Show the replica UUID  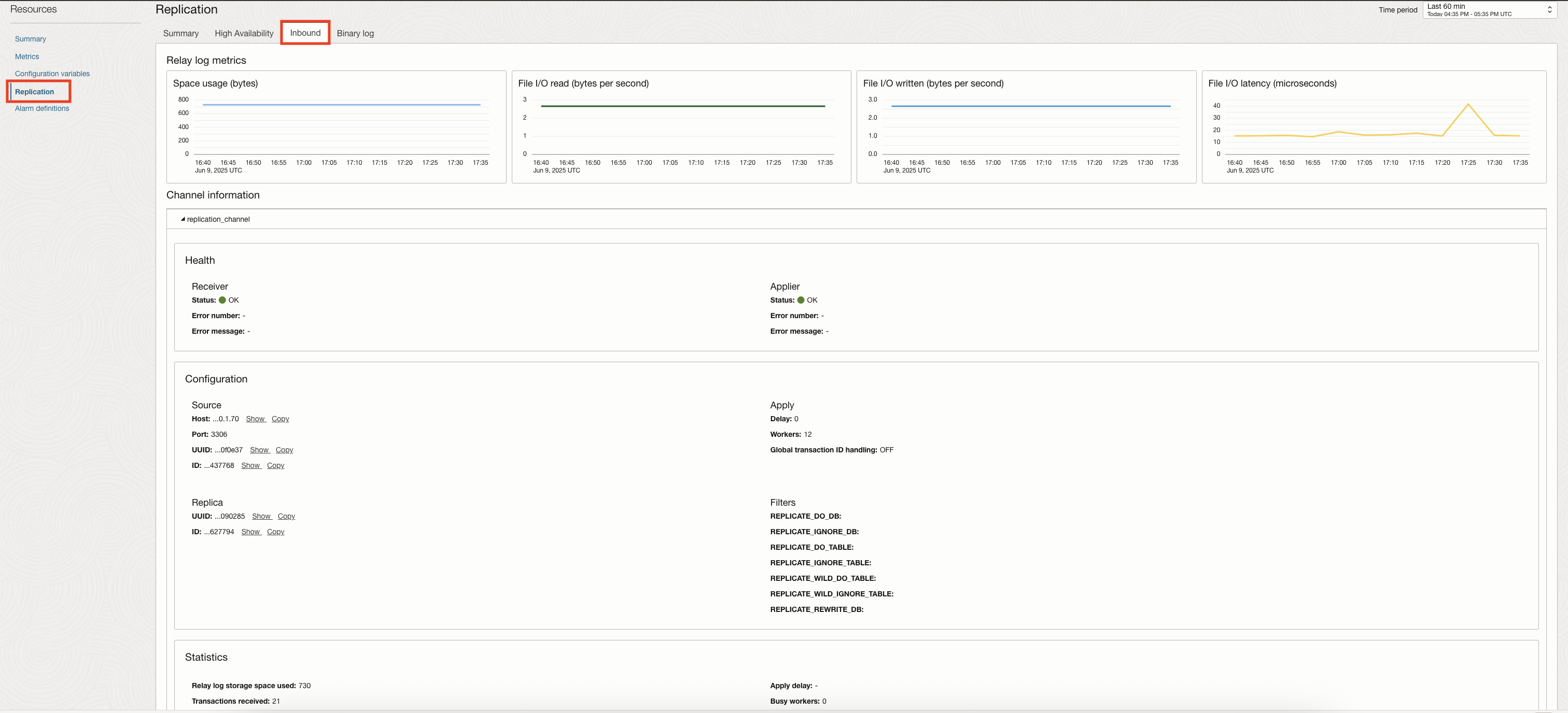(x=261, y=516)
